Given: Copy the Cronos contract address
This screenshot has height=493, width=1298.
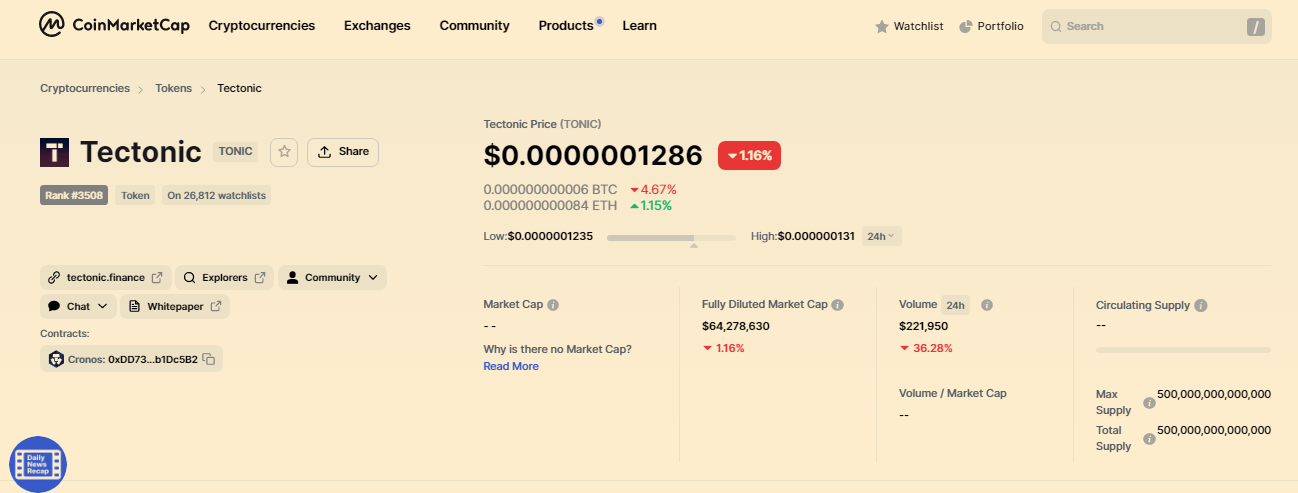Looking at the screenshot, I should (209, 359).
